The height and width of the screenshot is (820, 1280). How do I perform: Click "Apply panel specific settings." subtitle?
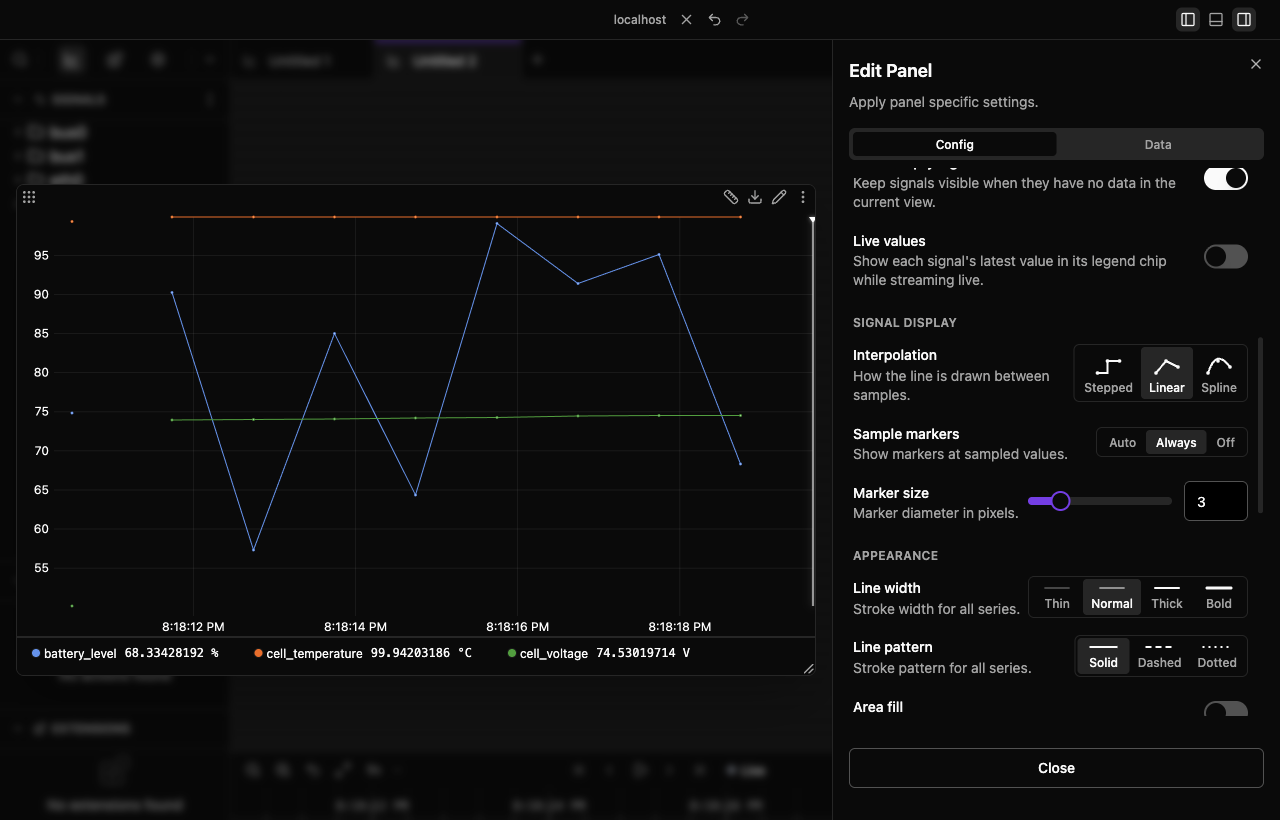(943, 102)
